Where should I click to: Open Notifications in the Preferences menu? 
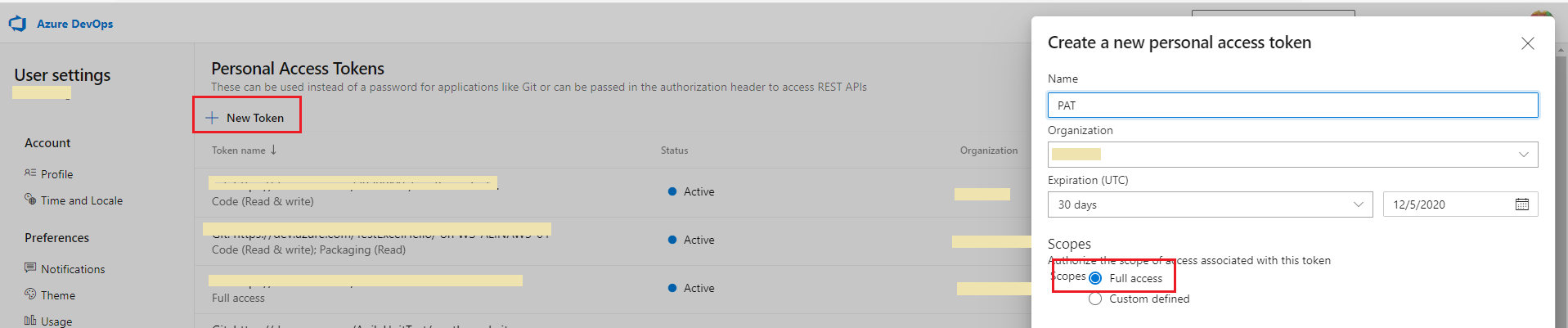73,269
